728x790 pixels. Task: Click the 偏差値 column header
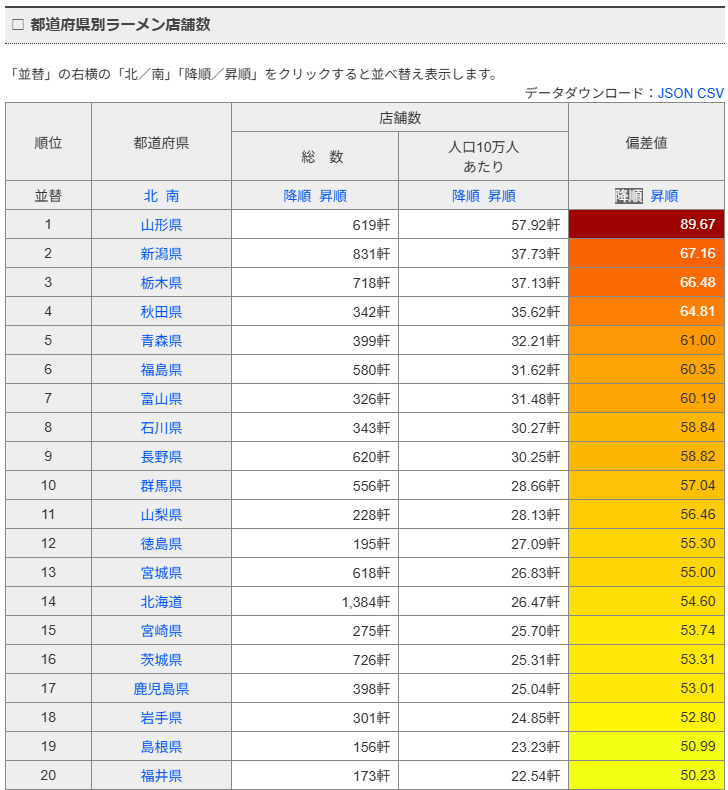pos(646,142)
